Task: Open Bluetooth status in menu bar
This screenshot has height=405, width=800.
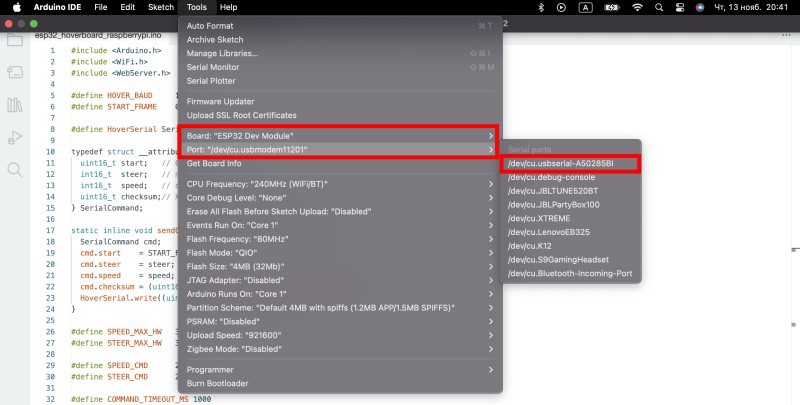Action: (541, 7)
